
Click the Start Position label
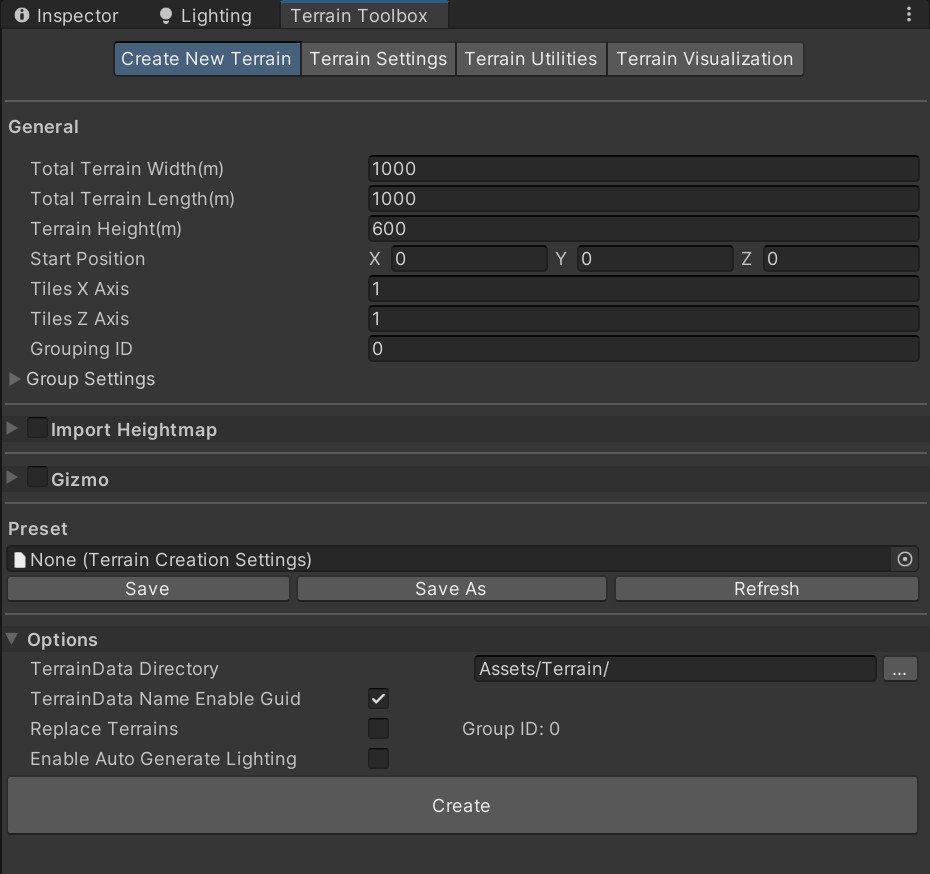(x=88, y=259)
